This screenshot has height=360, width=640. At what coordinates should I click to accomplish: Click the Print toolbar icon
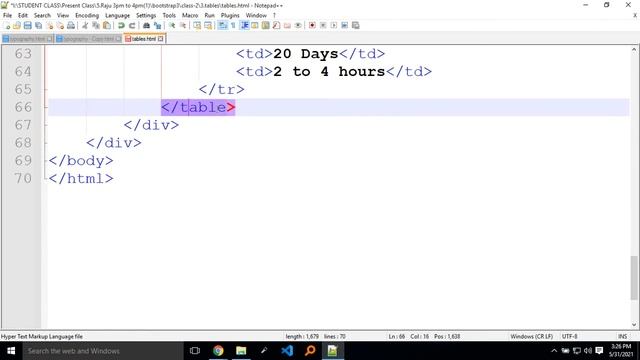71,25
